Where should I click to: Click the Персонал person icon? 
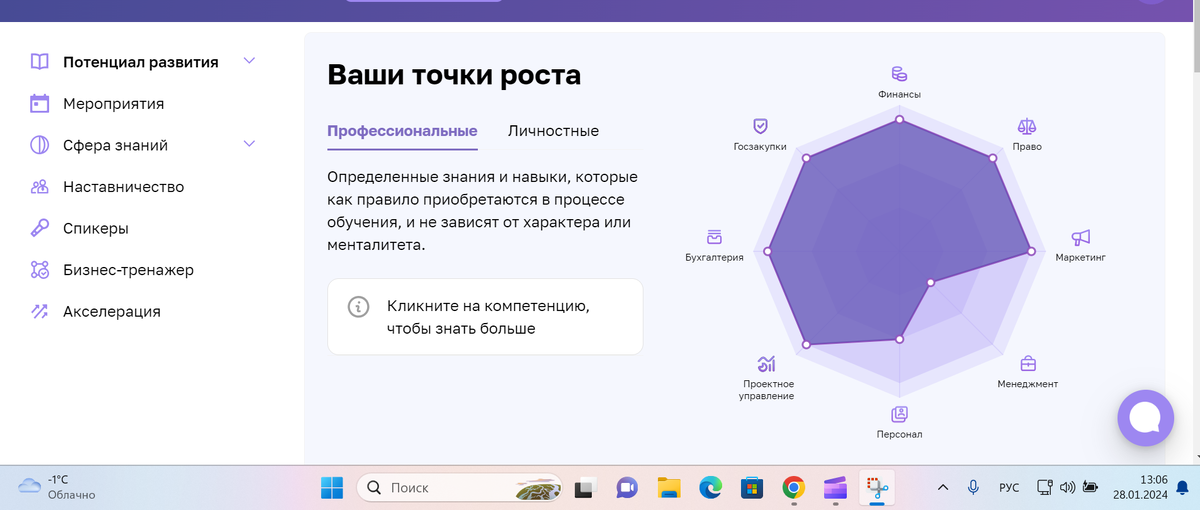click(x=899, y=414)
